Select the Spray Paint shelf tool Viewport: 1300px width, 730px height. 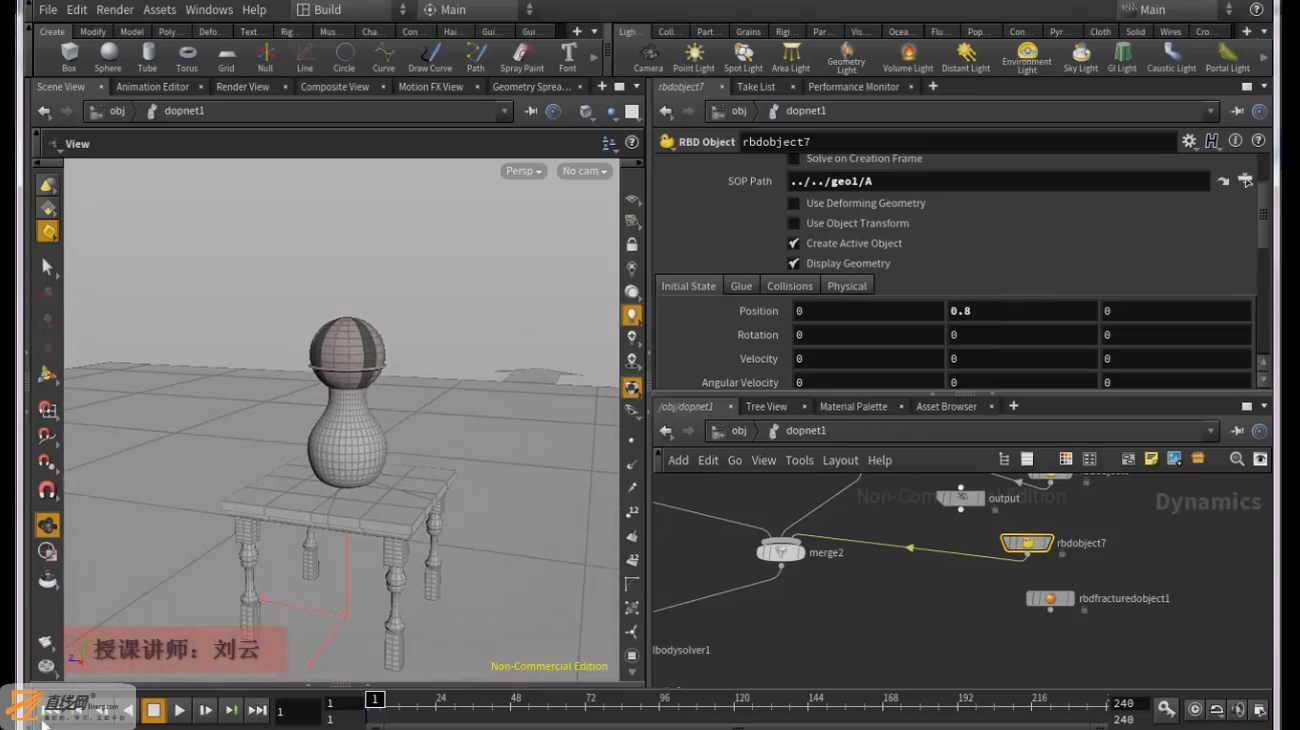(x=522, y=57)
